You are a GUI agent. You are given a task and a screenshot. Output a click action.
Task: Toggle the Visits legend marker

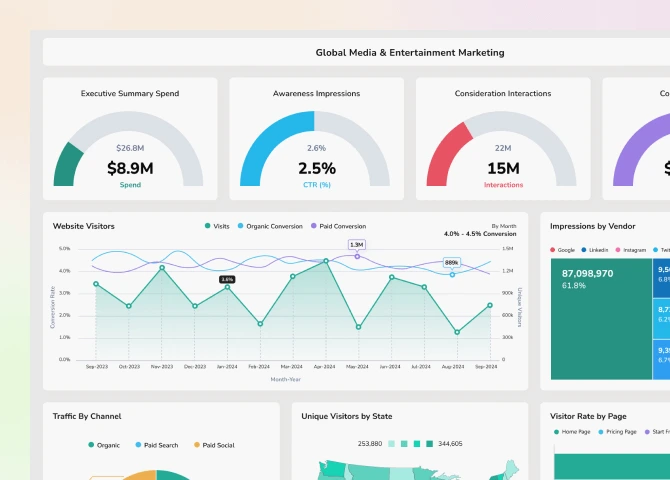pyautogui.click(x=207, y=226)
